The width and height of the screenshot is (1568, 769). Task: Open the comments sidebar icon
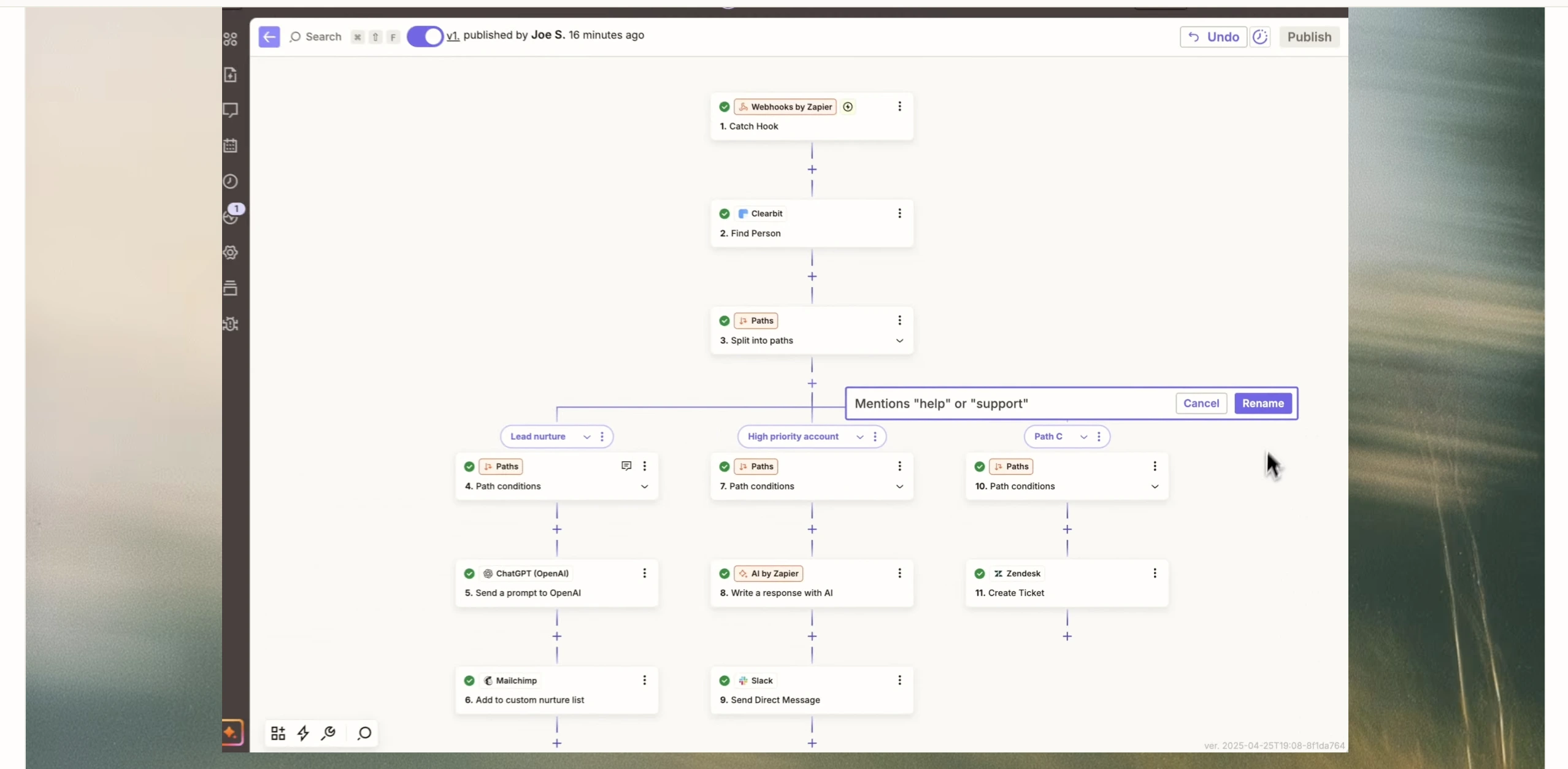pyautogui.click(x=231, y=110)
